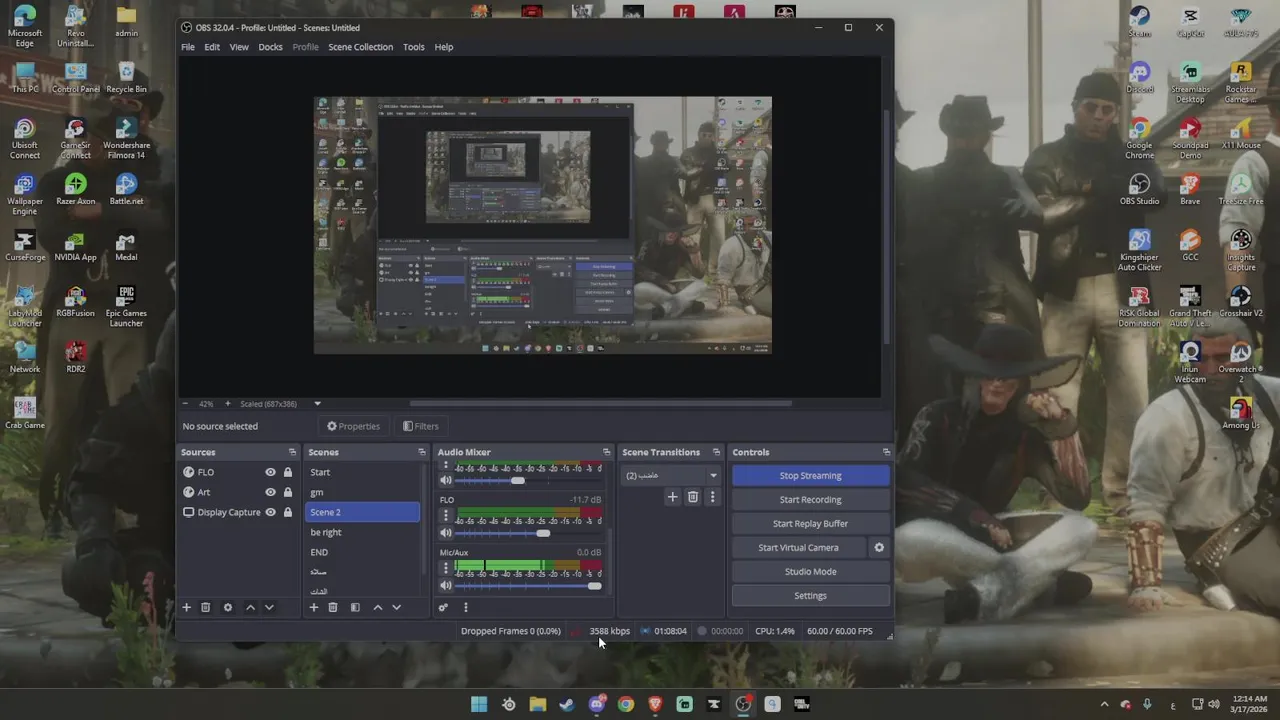Click Start Recording button
The width and height of the screenshot is (1280, 720).
(x=810, y=500)
